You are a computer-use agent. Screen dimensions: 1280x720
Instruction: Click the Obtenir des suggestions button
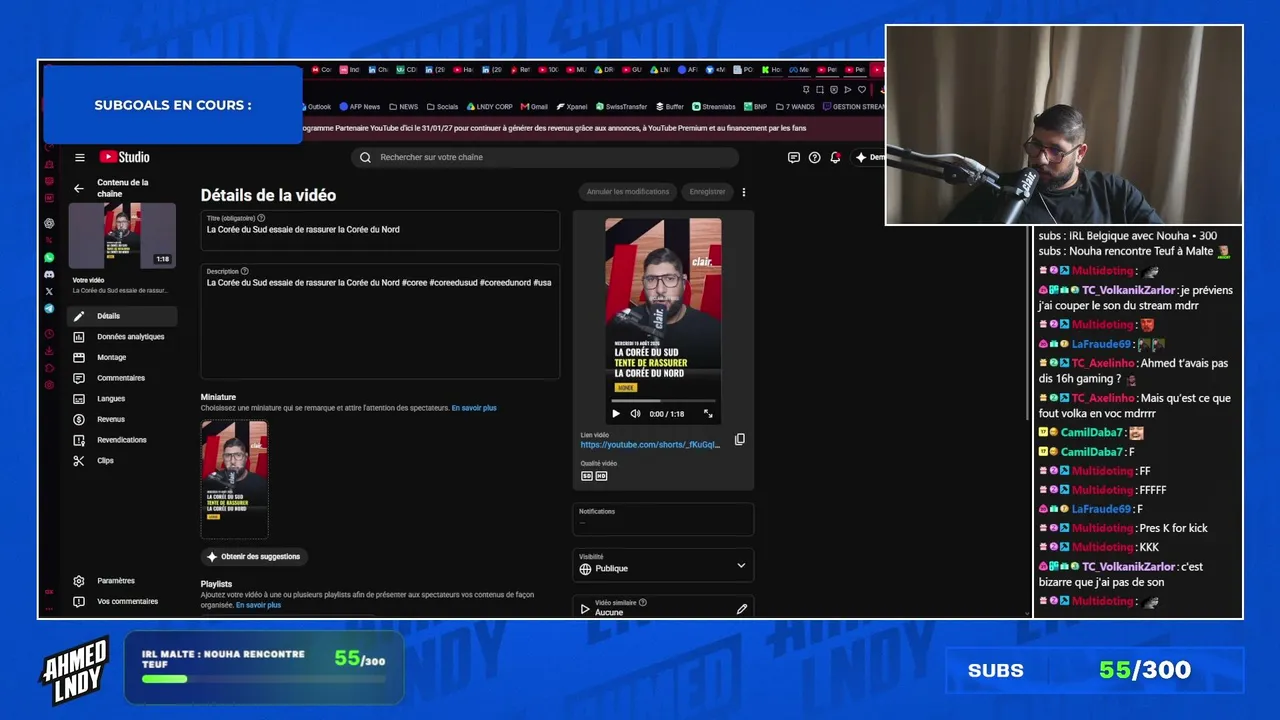click(x=254, y=556)
